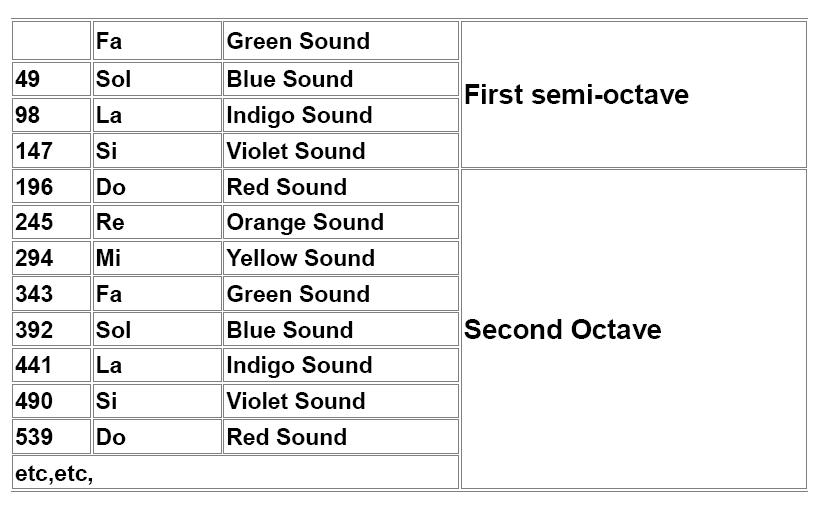Click the 147 number cell
825x510 pixels.
pos(34,151)
